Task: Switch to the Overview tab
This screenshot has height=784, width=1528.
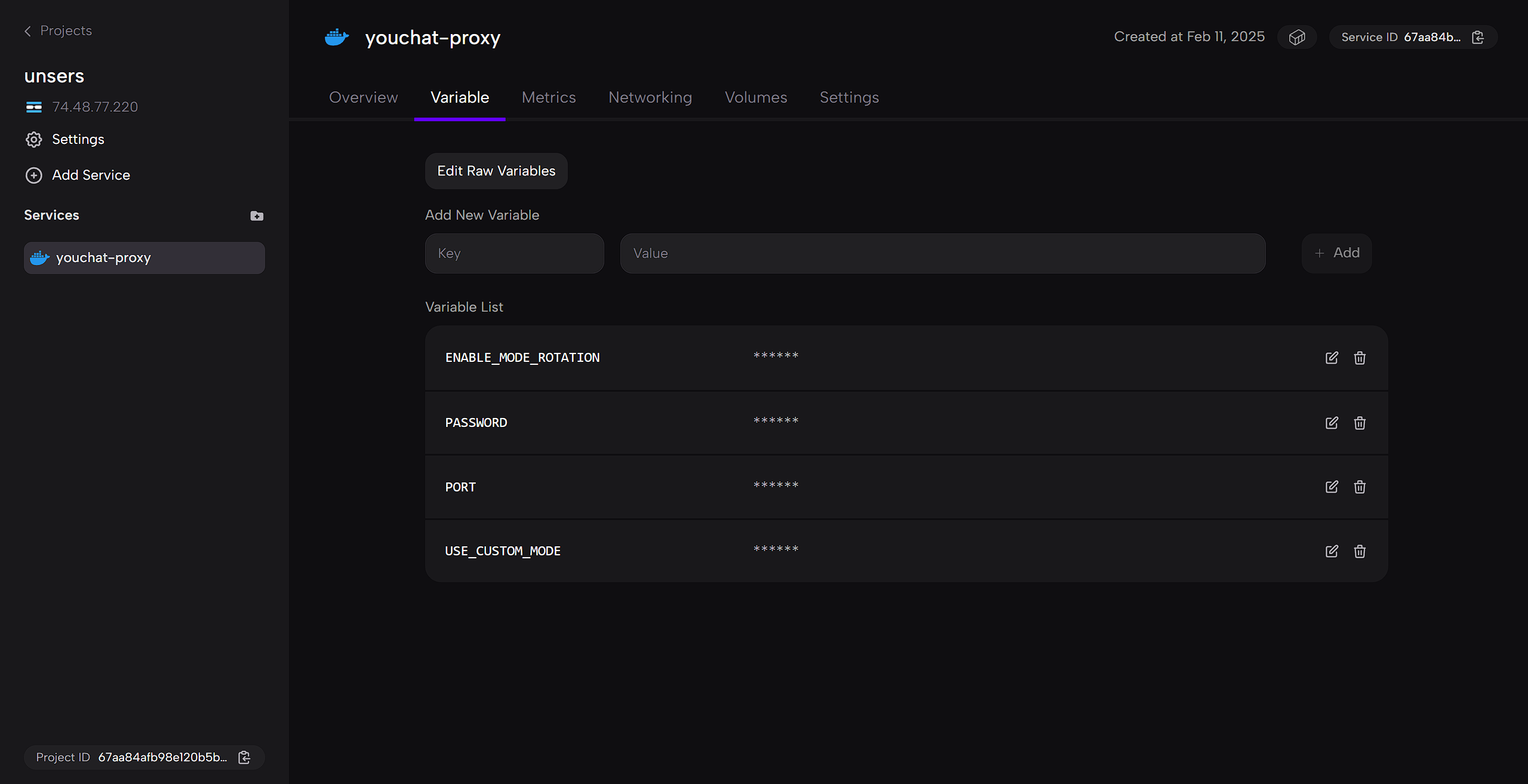Action: [x=363, y=97]
